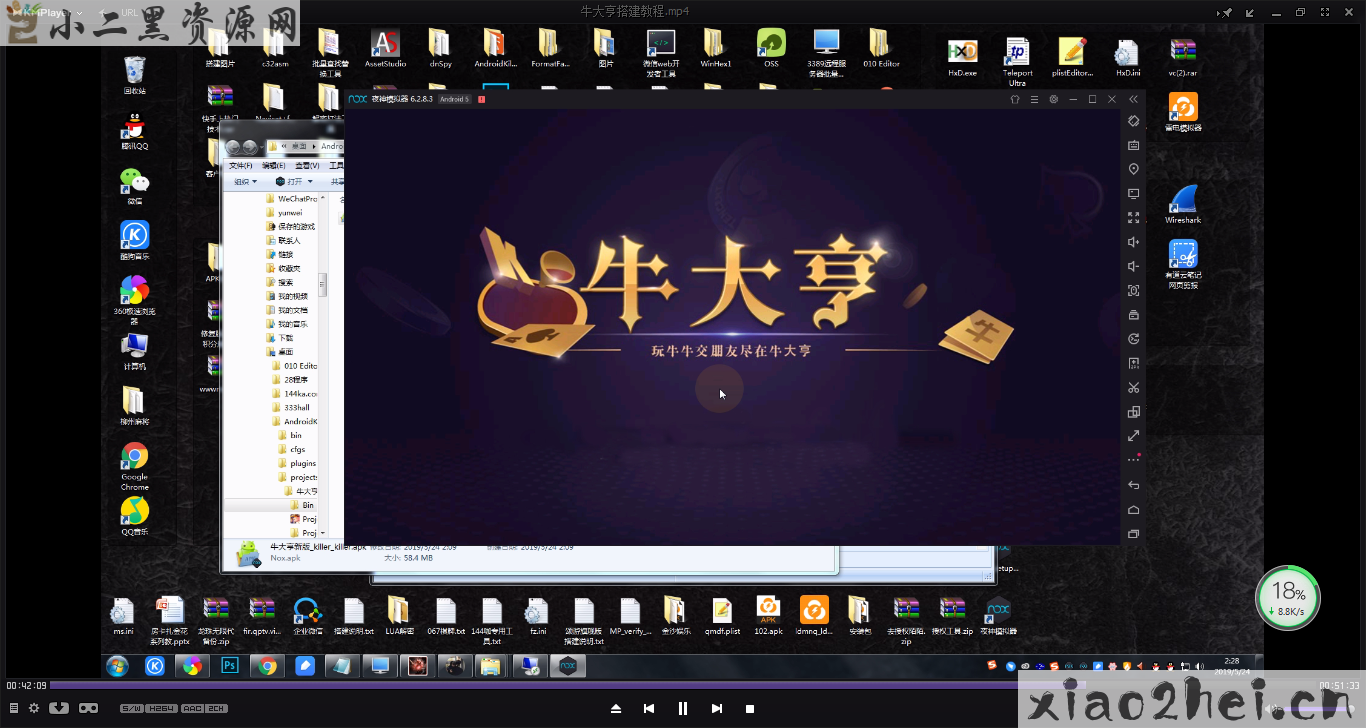Click Explorer forward navigation button
This screenshot has height=728, width=1366.
pyautogui.click(x=250, y=146)
